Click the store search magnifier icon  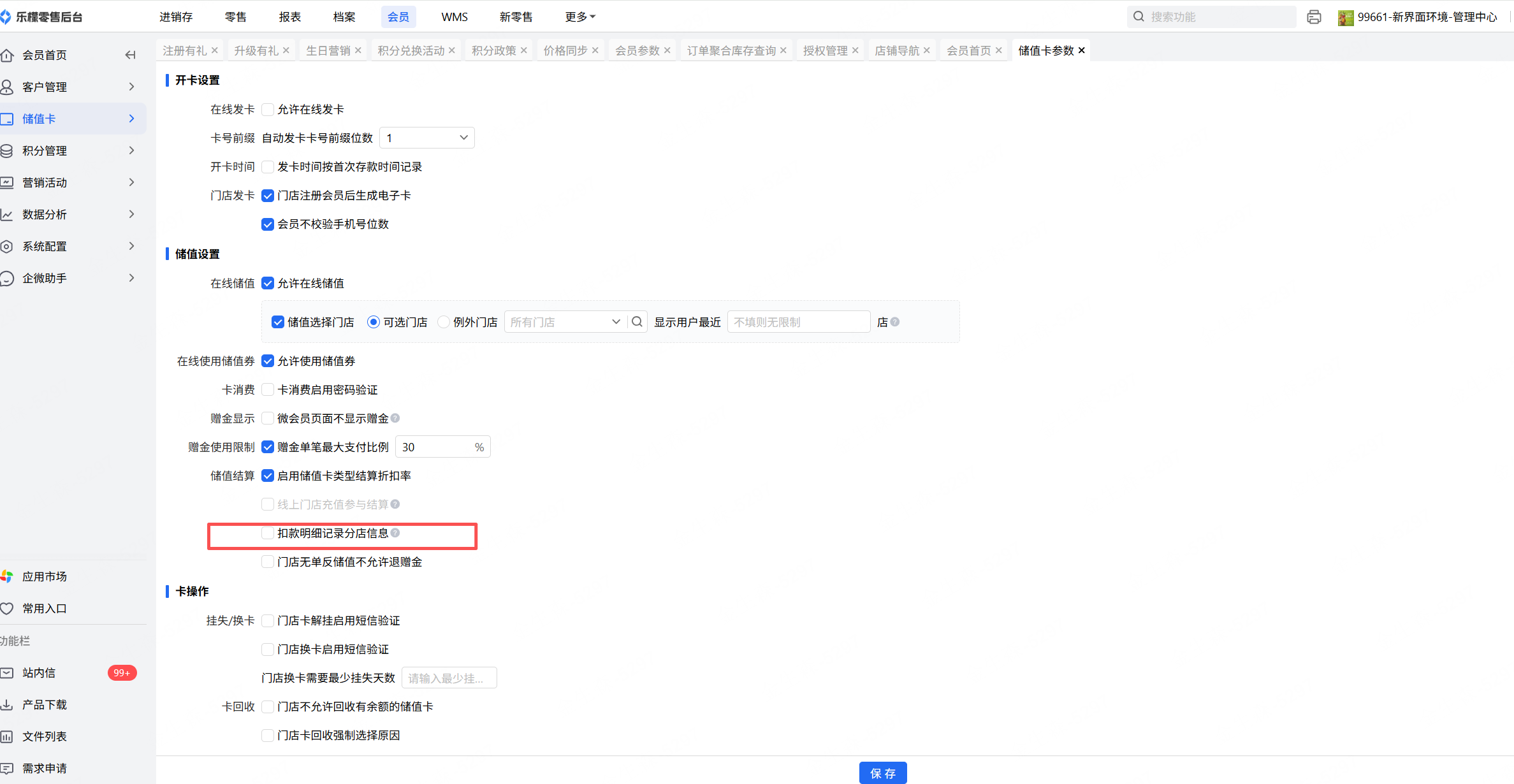(637, 322)
